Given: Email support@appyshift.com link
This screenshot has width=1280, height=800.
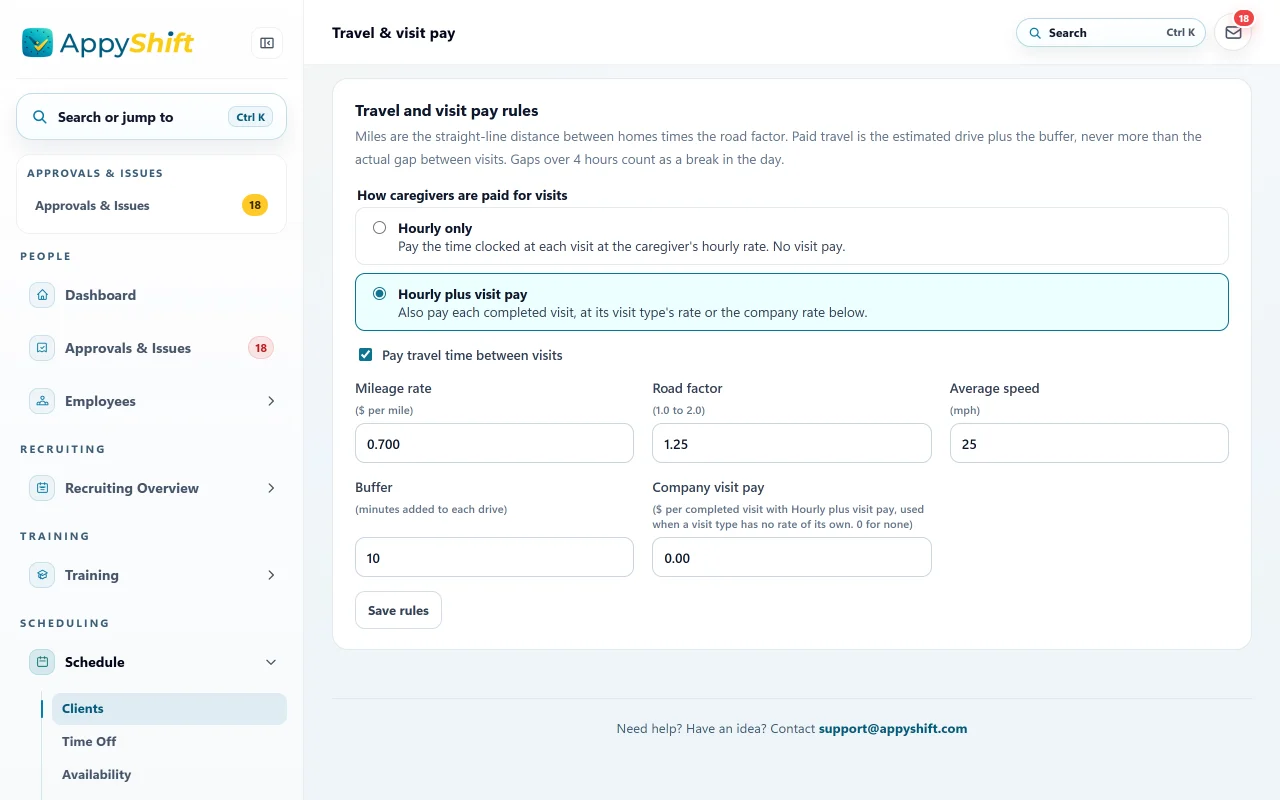Looking at the screenshot, I should pyautogui.click(x=893, y=729).
